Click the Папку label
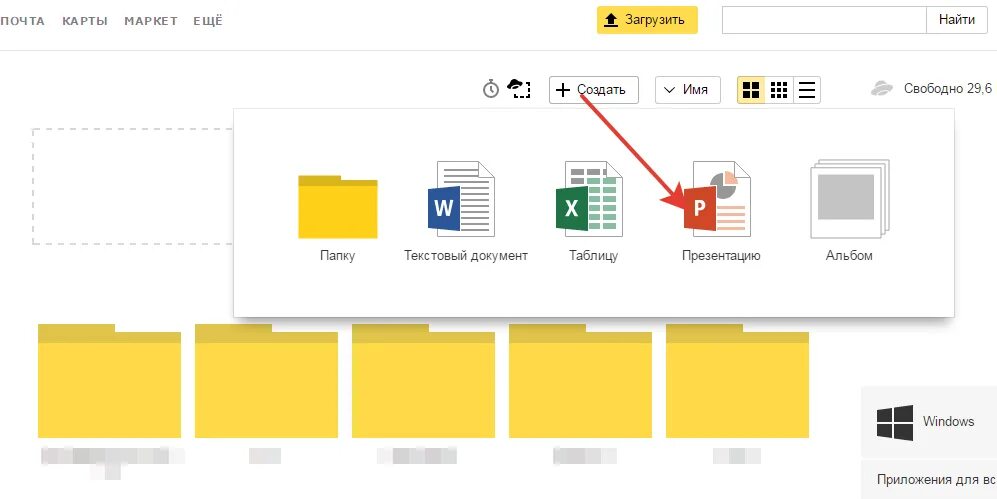997x499 pixels. 338,256
